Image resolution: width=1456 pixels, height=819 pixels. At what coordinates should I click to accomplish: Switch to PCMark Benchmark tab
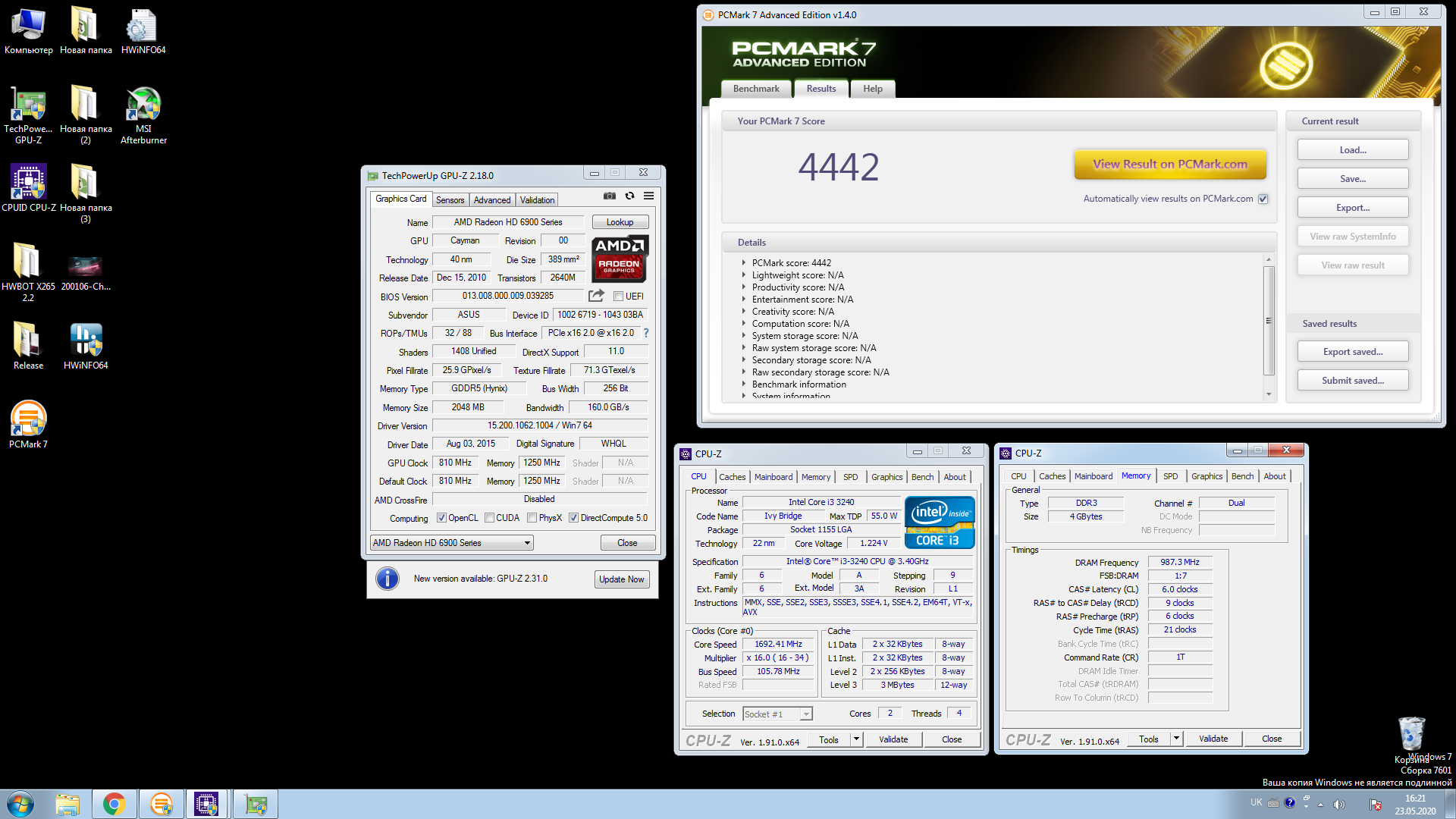[756, 89]
